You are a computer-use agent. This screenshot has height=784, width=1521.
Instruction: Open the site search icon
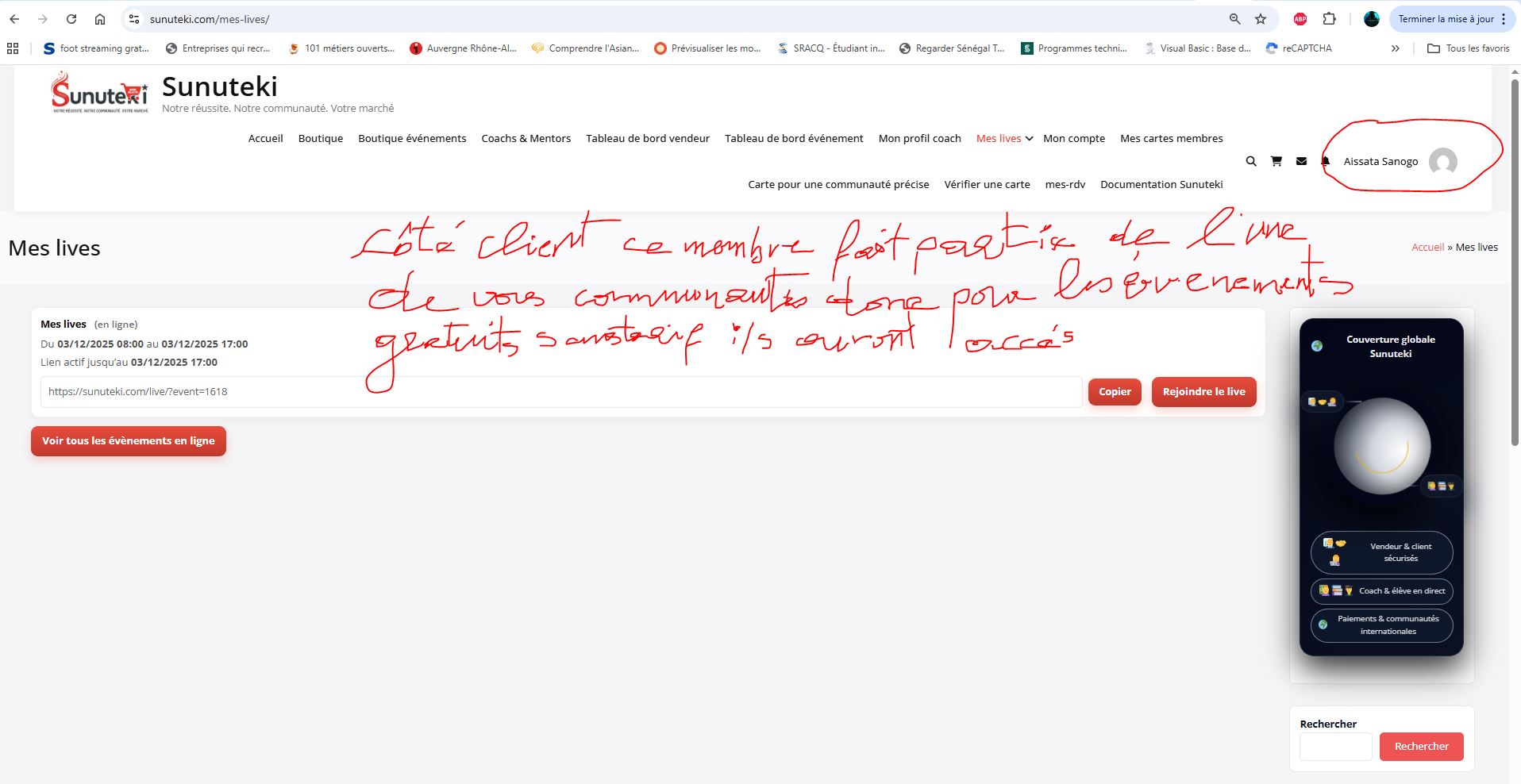(x=1250, y=161)
